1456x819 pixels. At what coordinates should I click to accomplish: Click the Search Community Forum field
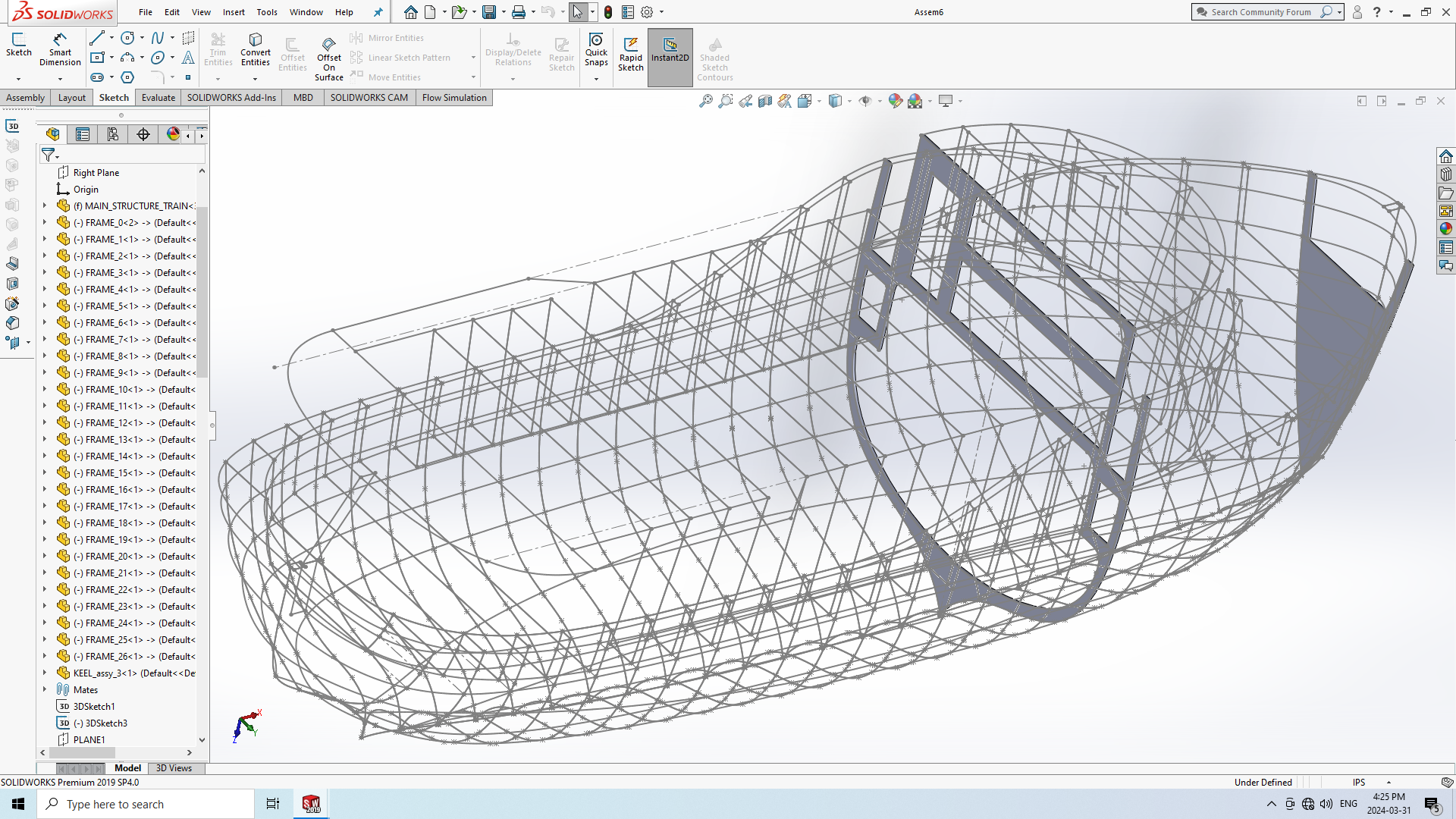(1260, 12)
